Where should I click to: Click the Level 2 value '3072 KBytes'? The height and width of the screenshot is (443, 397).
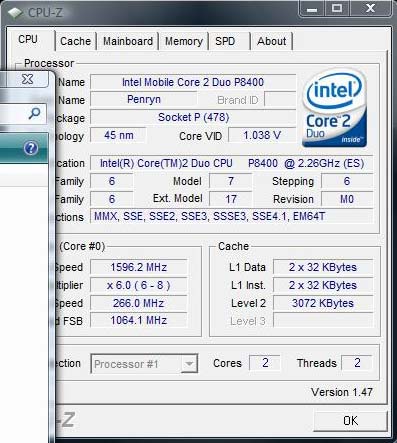[x=323, y=303]
